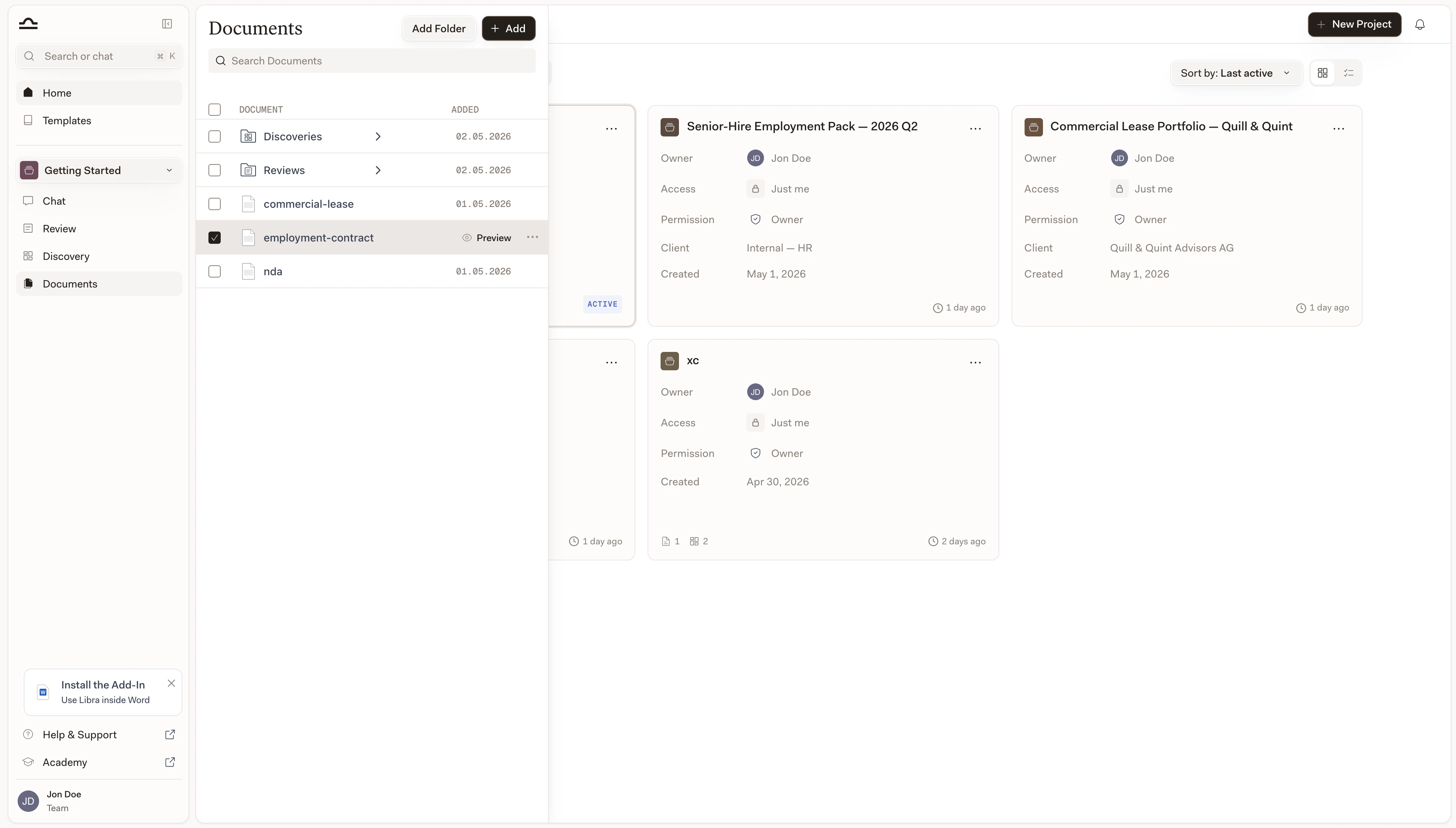Open Templates in sidebar
This screenshot has width=1456, height=828.
click(99, 121)
